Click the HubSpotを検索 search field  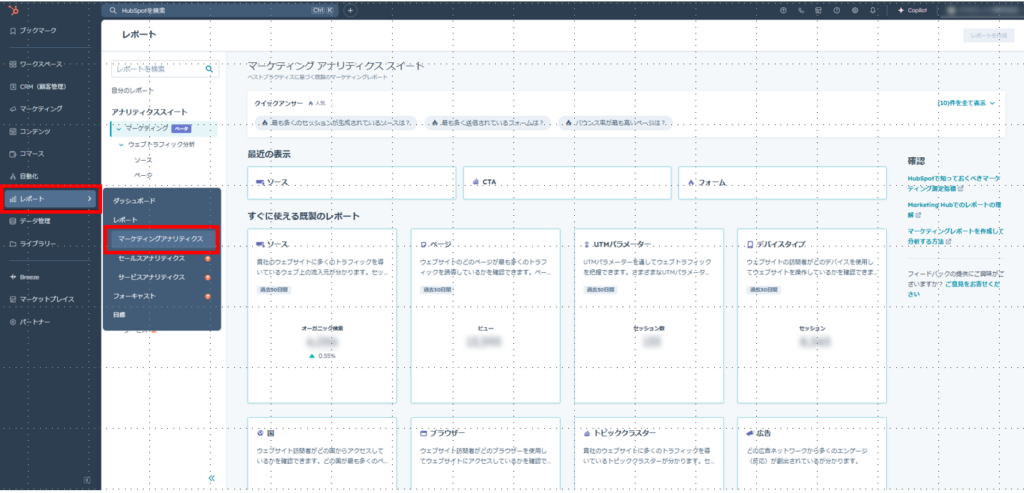coord(221,10)
